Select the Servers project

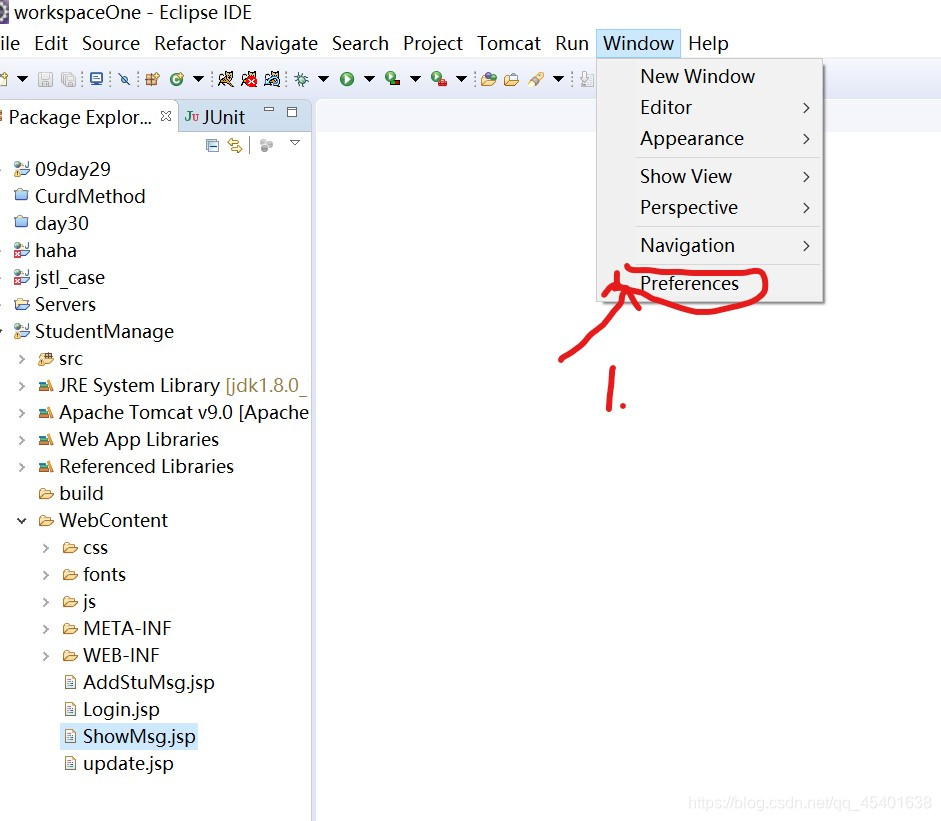tap(55, 304)
